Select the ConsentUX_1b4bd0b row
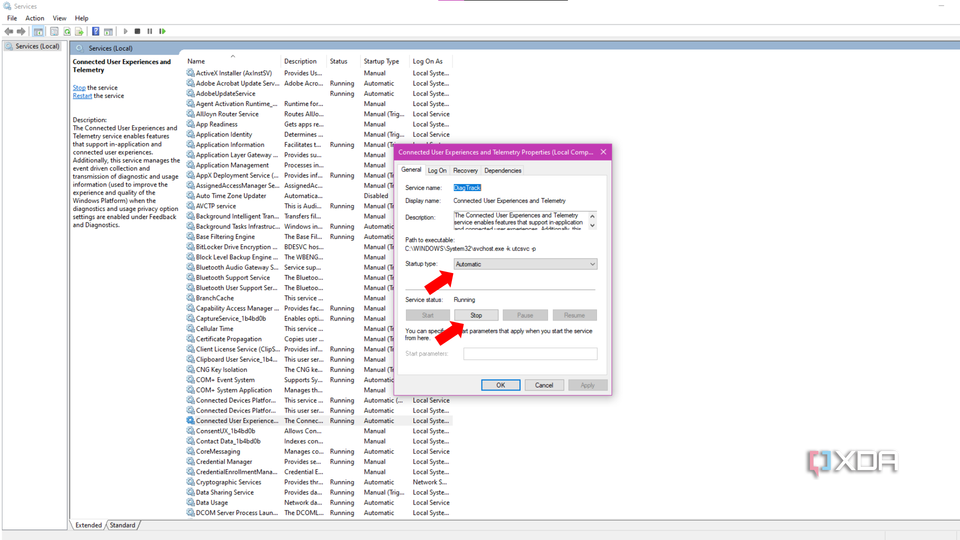 (319, 431)
